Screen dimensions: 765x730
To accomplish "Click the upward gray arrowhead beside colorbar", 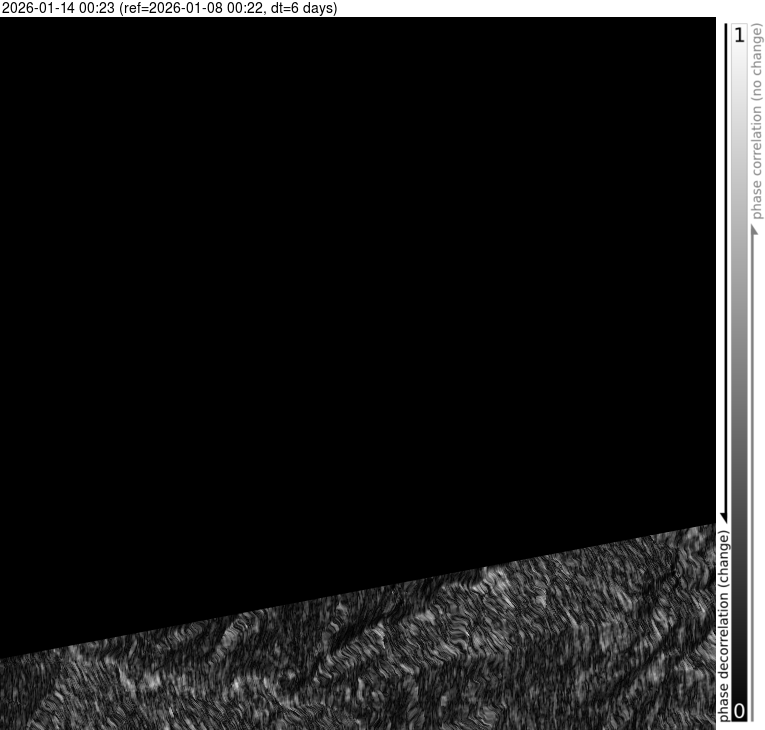I will [756, 230].
